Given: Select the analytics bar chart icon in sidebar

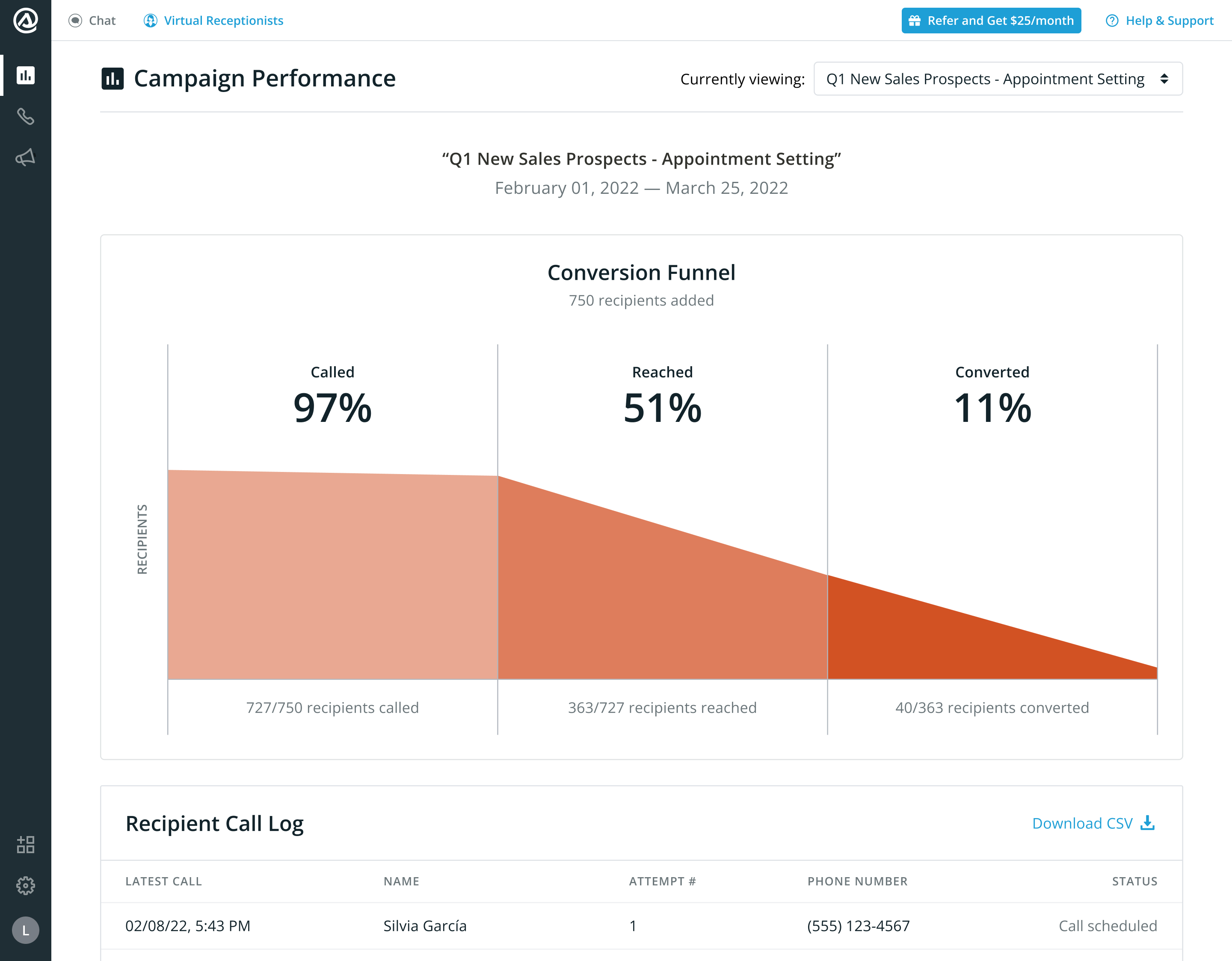Looking at the screenshot, I should (25, 75).
